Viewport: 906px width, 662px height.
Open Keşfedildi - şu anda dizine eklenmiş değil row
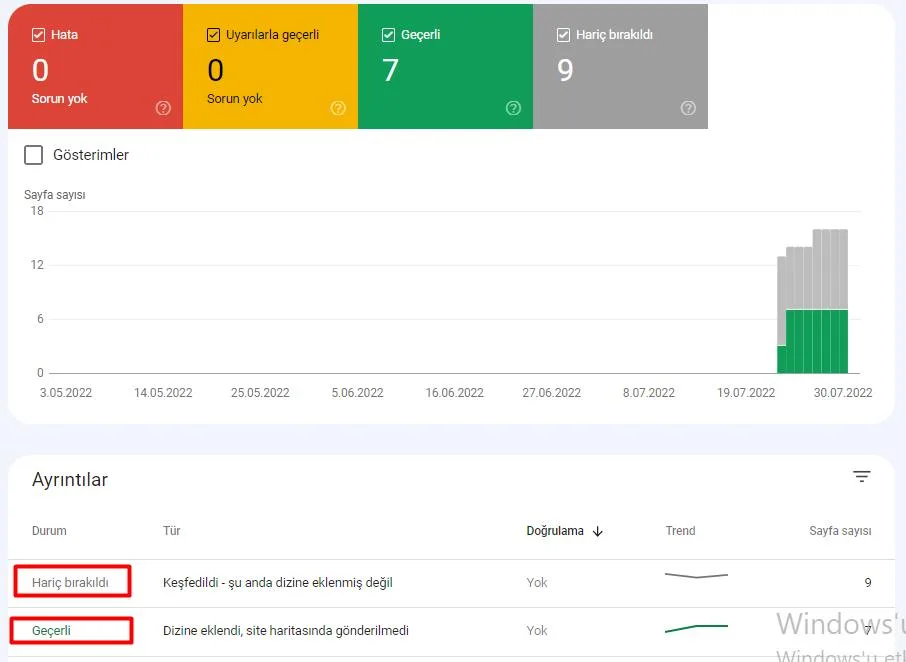click(x=451, y=583)
